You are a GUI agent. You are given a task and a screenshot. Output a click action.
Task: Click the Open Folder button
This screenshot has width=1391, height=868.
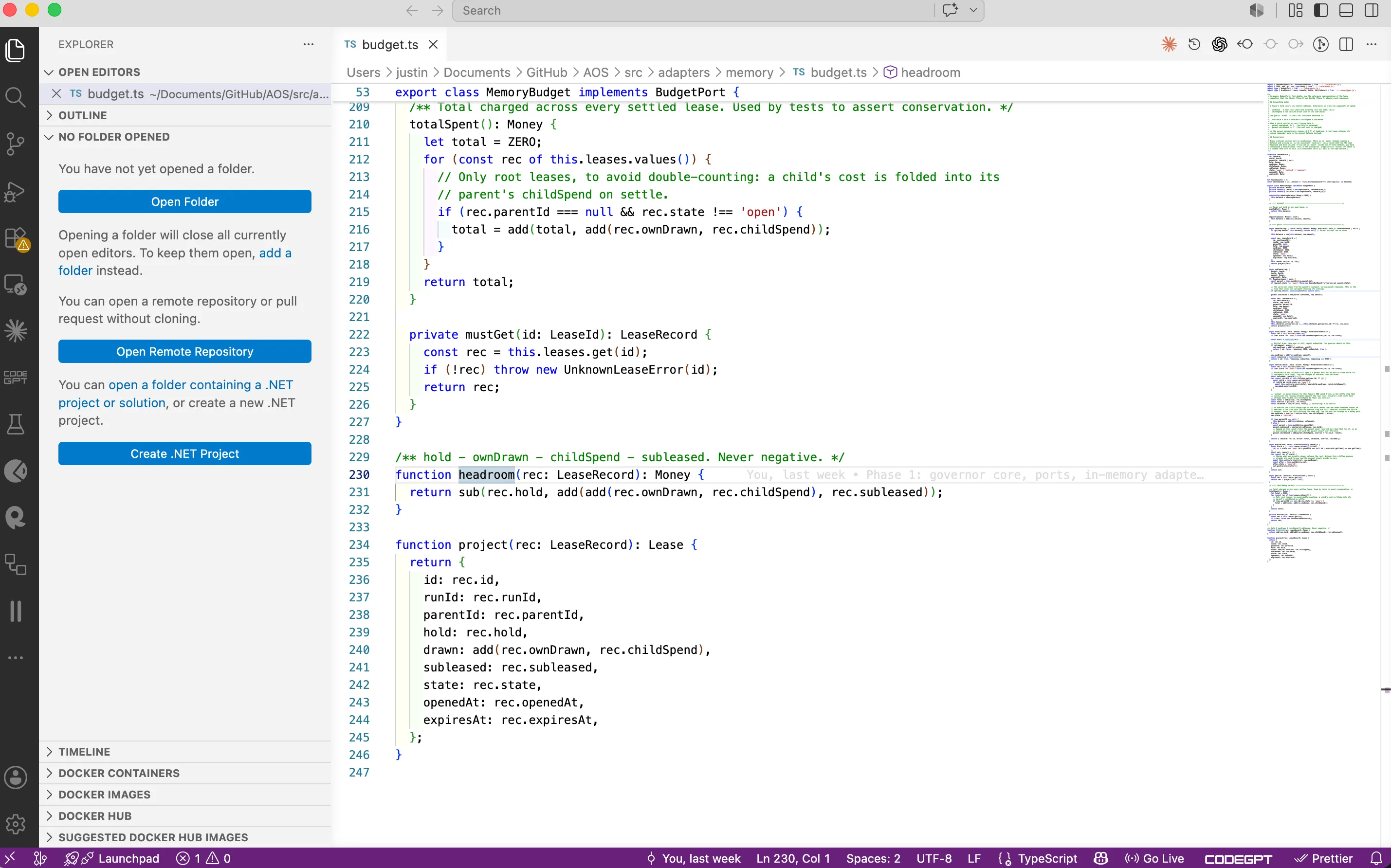185,201
